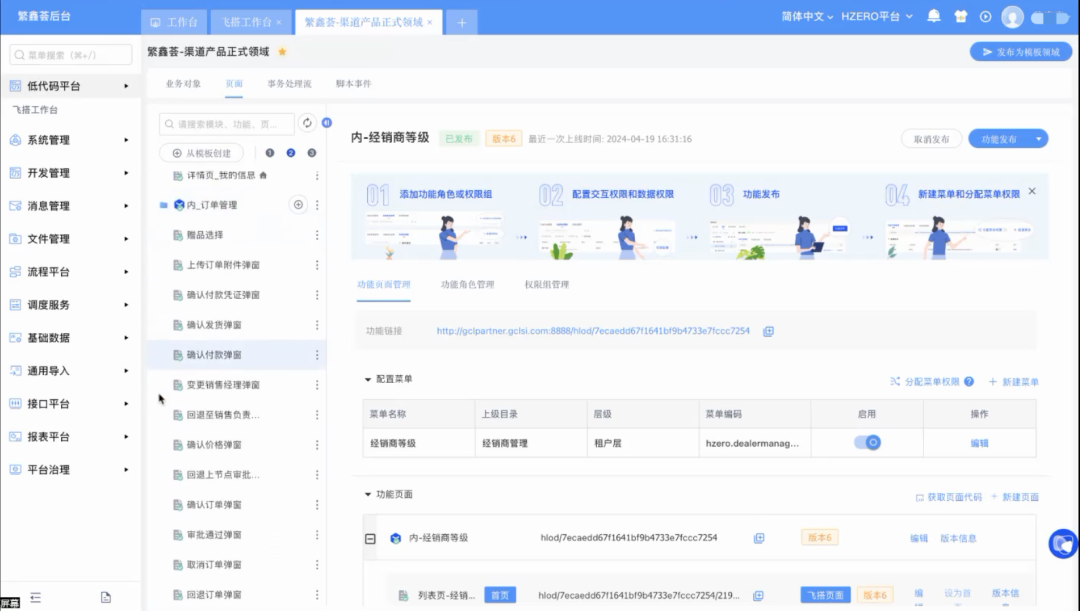The image size is (1080, 611).
Task: Click the 从模板创建 button
Action: click(201, 153)
